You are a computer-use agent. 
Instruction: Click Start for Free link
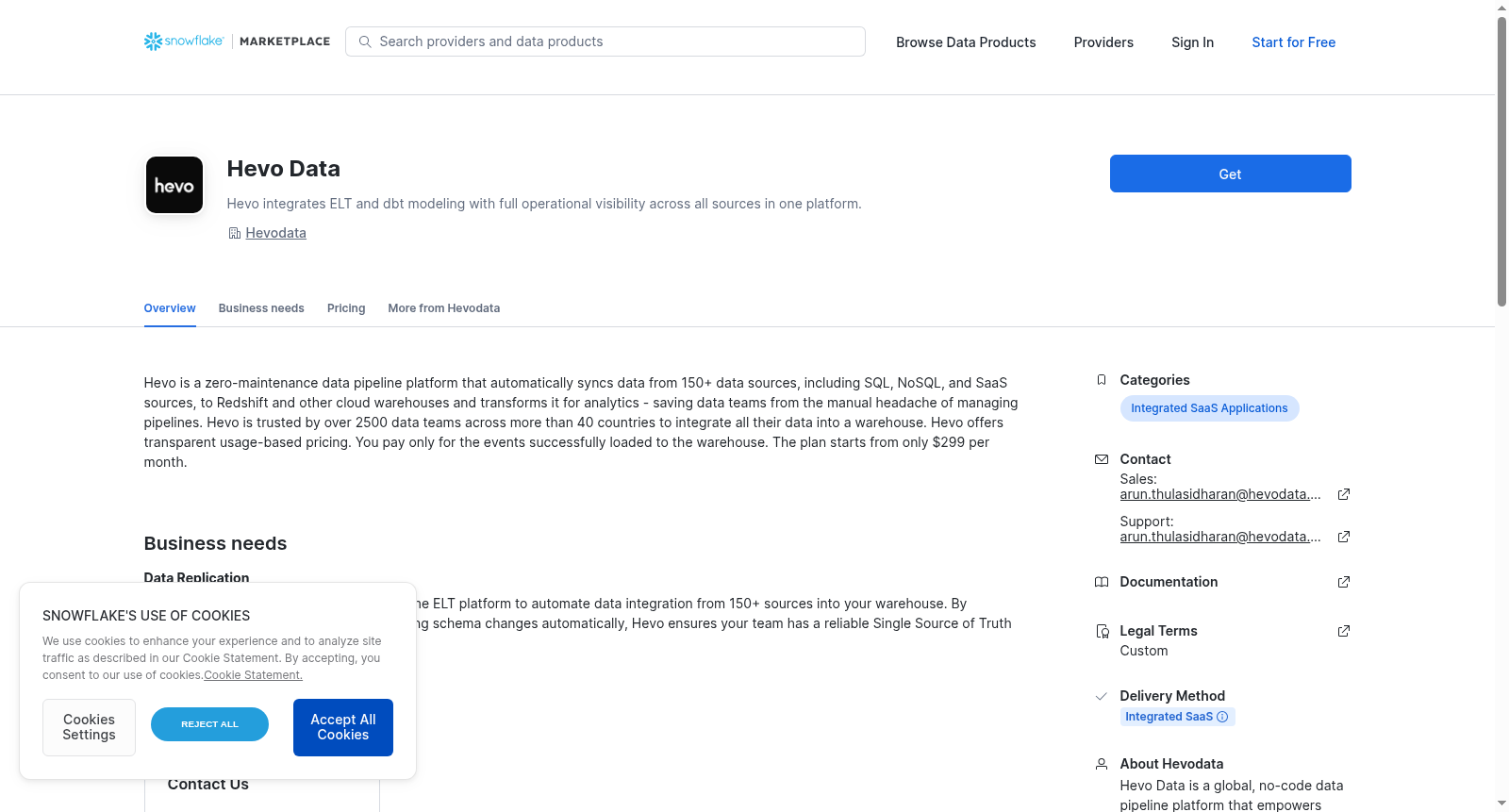coord(1294,42)
